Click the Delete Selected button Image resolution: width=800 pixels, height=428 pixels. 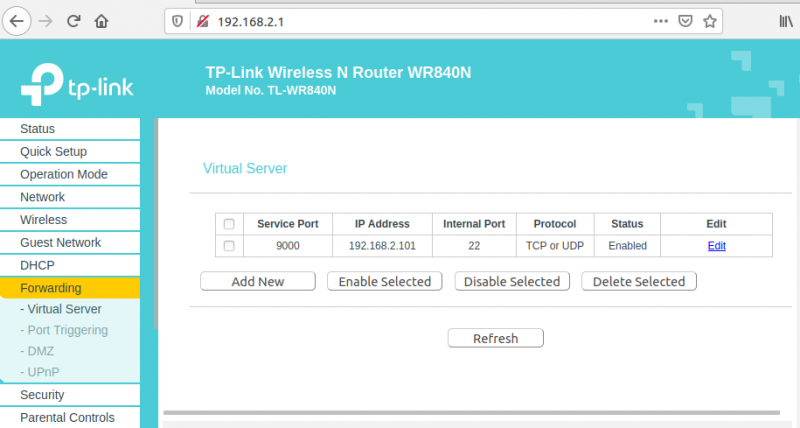click(639, 282)
